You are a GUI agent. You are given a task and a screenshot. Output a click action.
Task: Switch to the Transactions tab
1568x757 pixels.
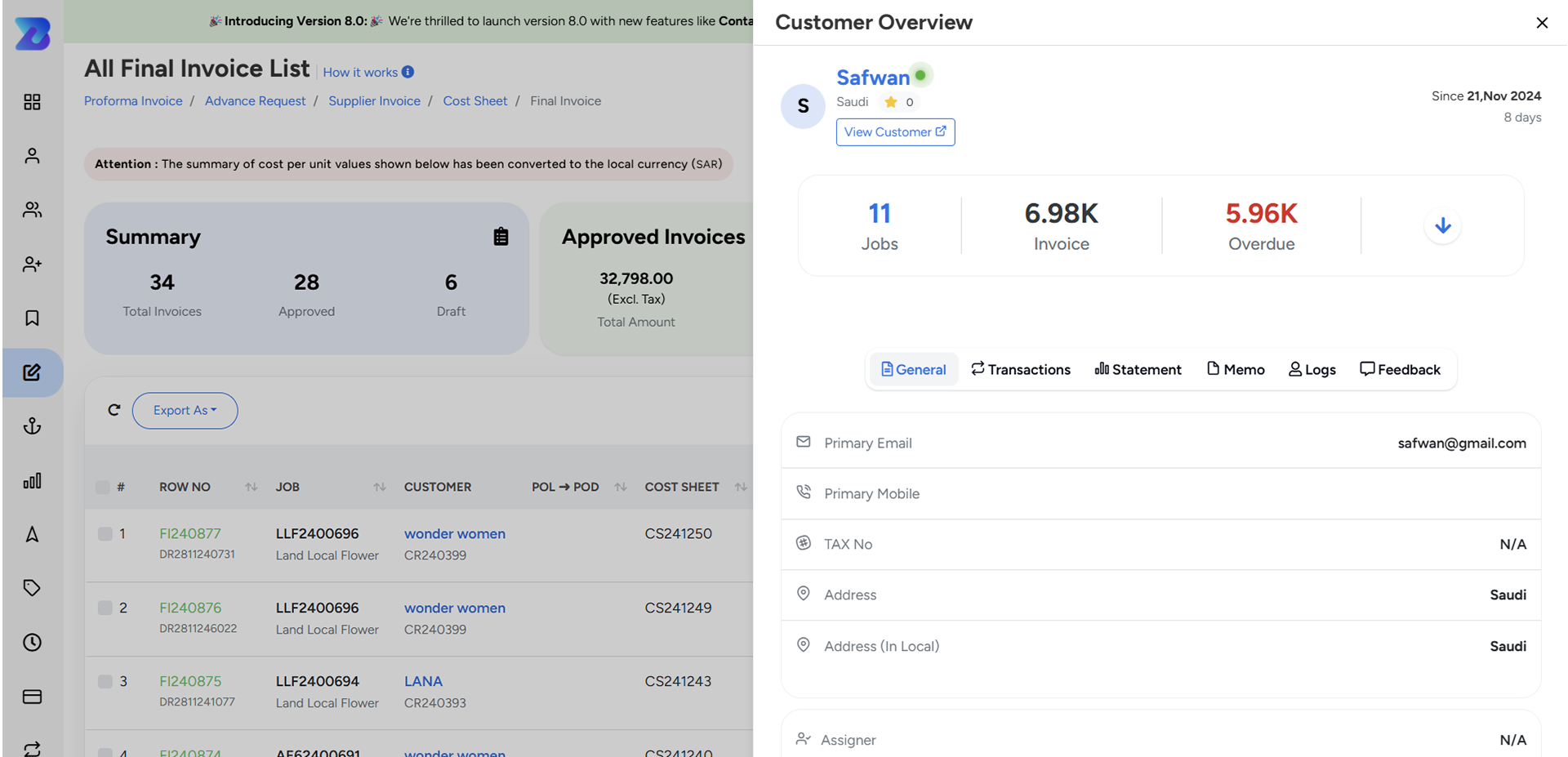(1021, 370)
